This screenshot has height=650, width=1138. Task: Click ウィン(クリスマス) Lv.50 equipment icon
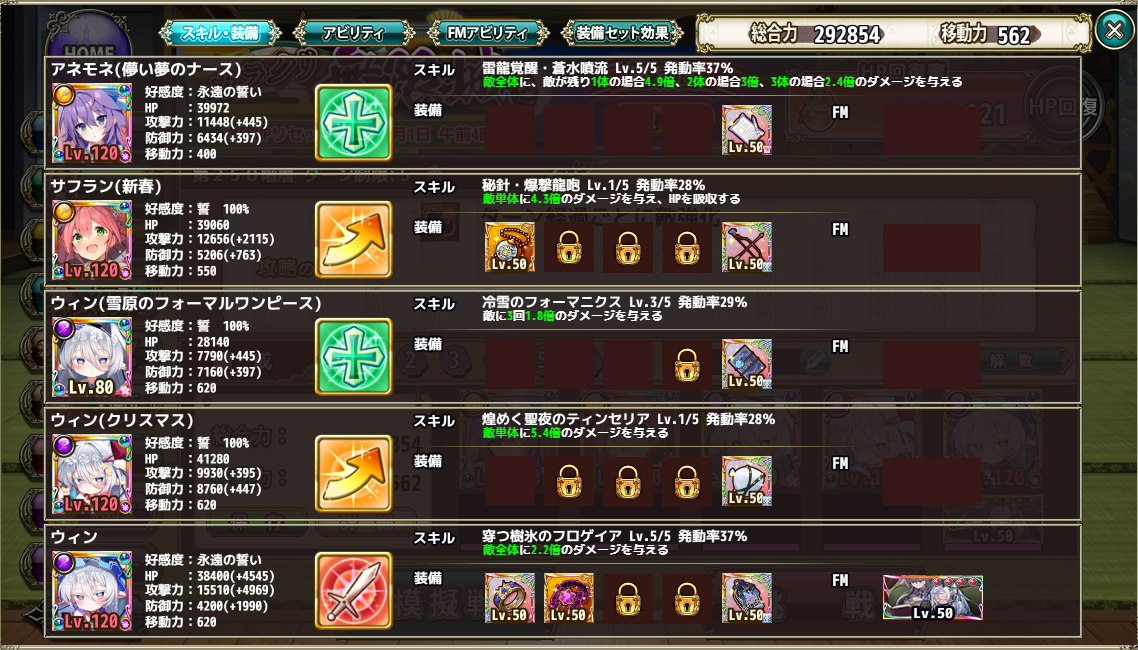click(x=747, y=481)
